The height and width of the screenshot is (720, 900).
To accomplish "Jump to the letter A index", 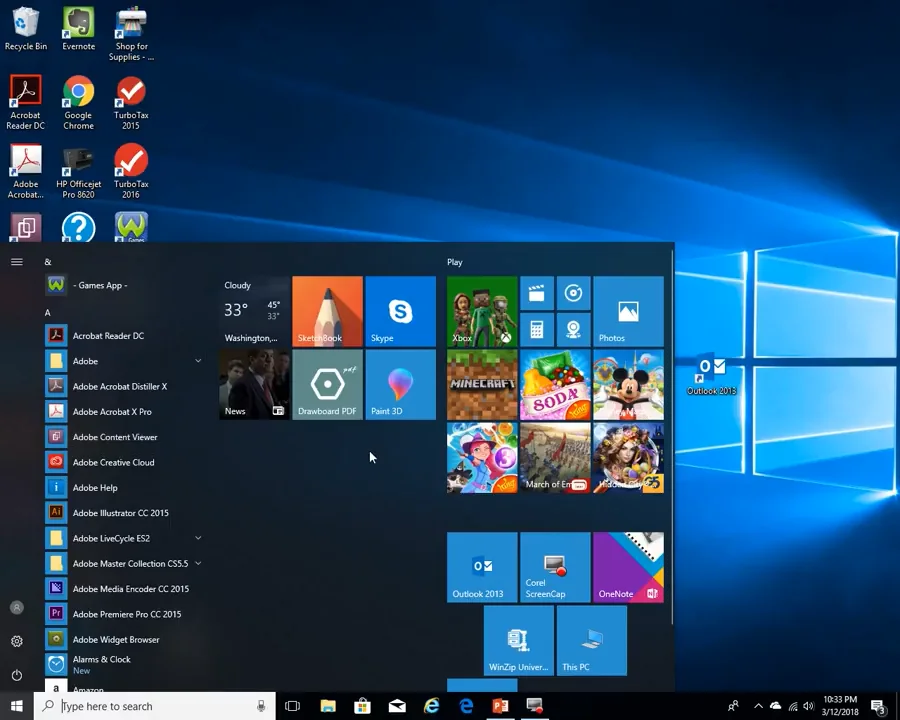I will 48,313.
